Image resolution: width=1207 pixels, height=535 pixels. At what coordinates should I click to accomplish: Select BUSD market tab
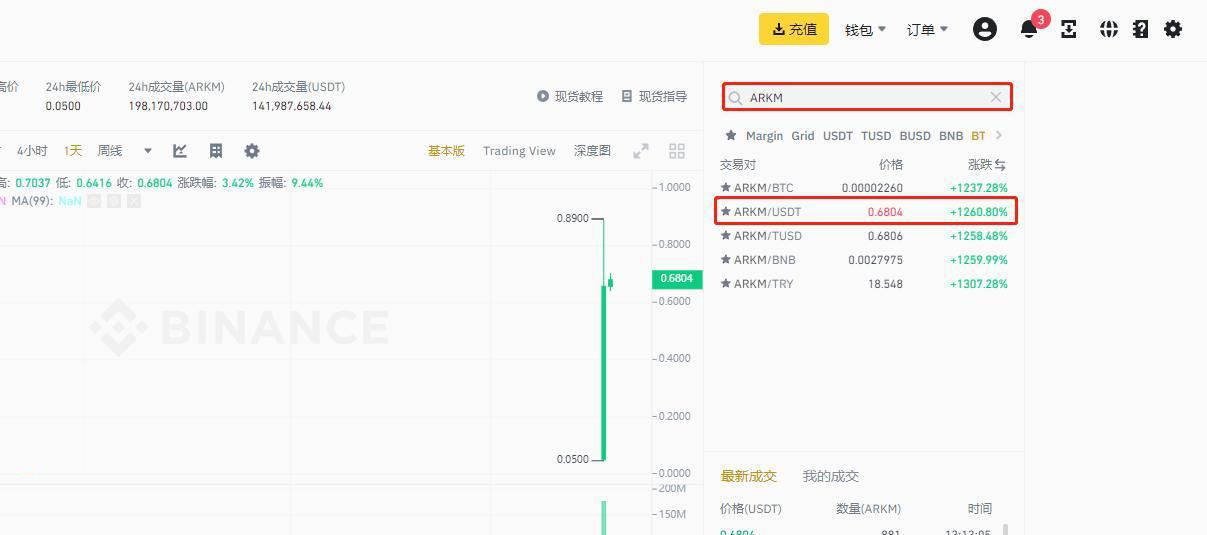point(915,135)
